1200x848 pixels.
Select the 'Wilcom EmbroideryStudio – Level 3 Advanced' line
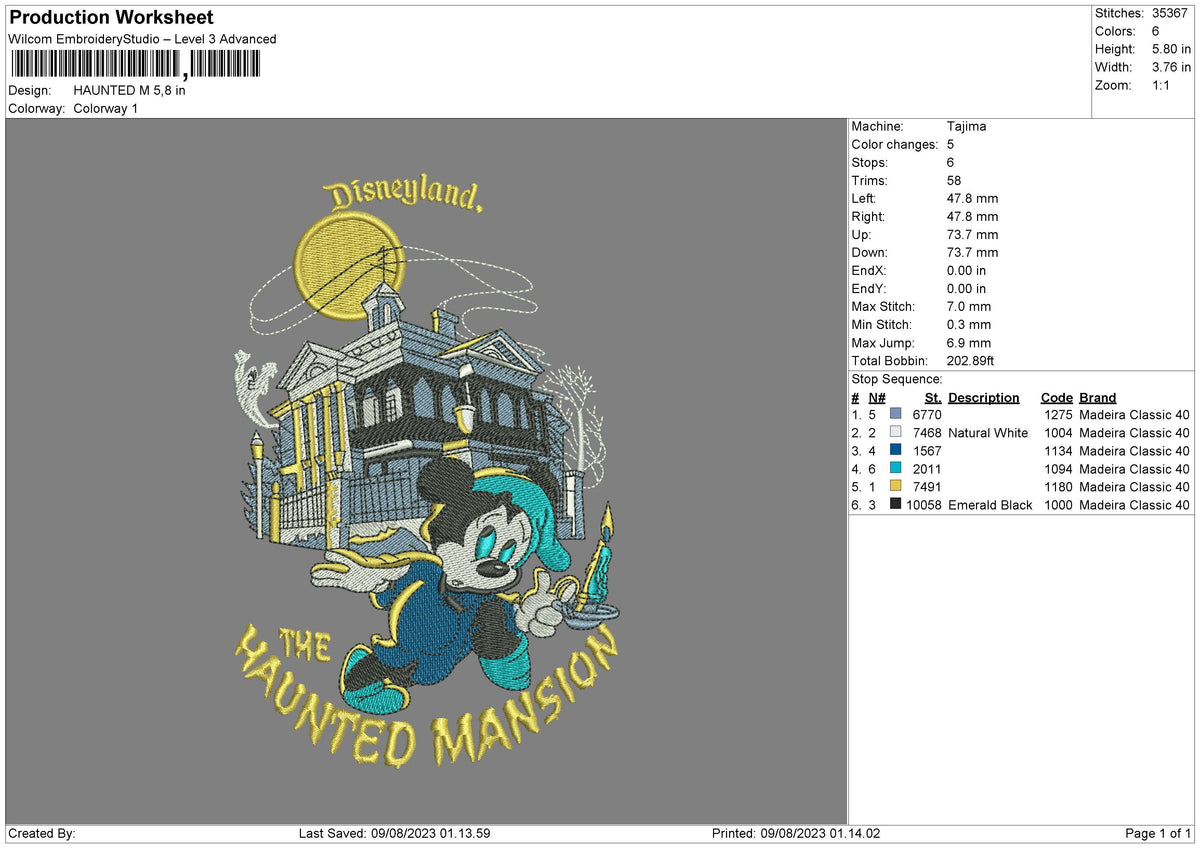(x=142, y=39)
